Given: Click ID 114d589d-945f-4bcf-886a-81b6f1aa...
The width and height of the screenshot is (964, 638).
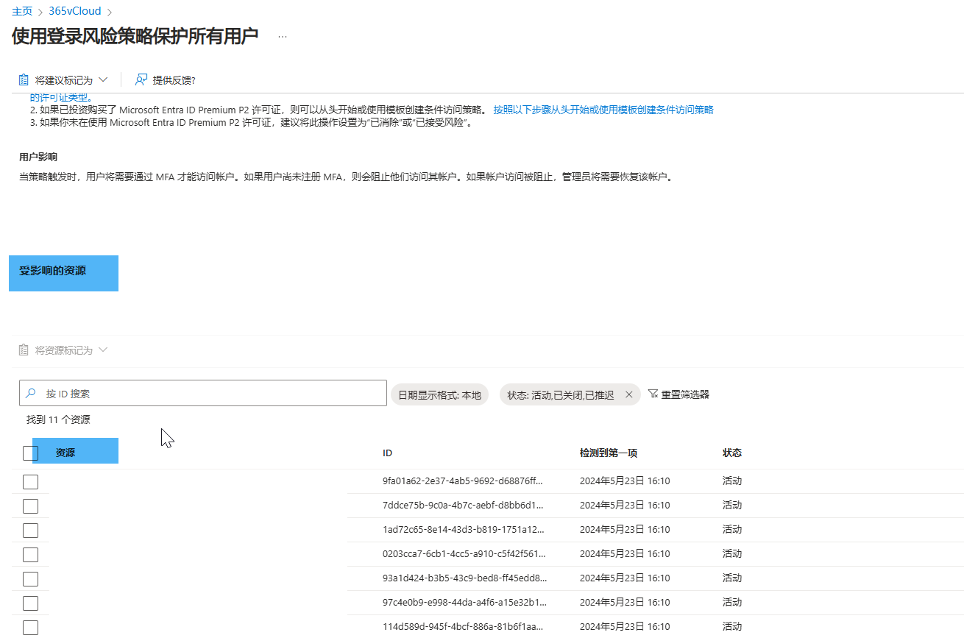Looking at the screenshot, I should tap(462, 626).
